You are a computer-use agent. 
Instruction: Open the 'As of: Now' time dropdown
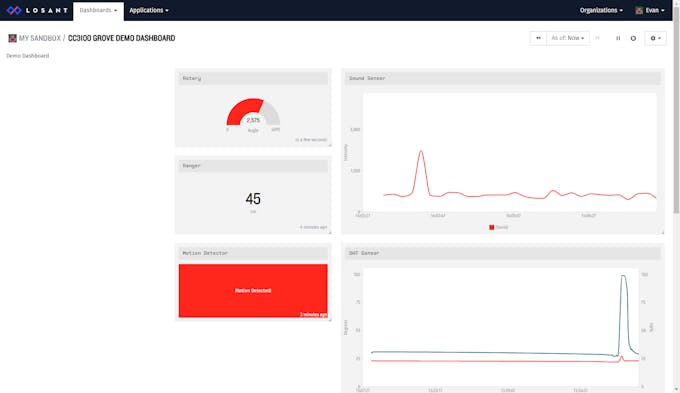click(x=568, y=38)
